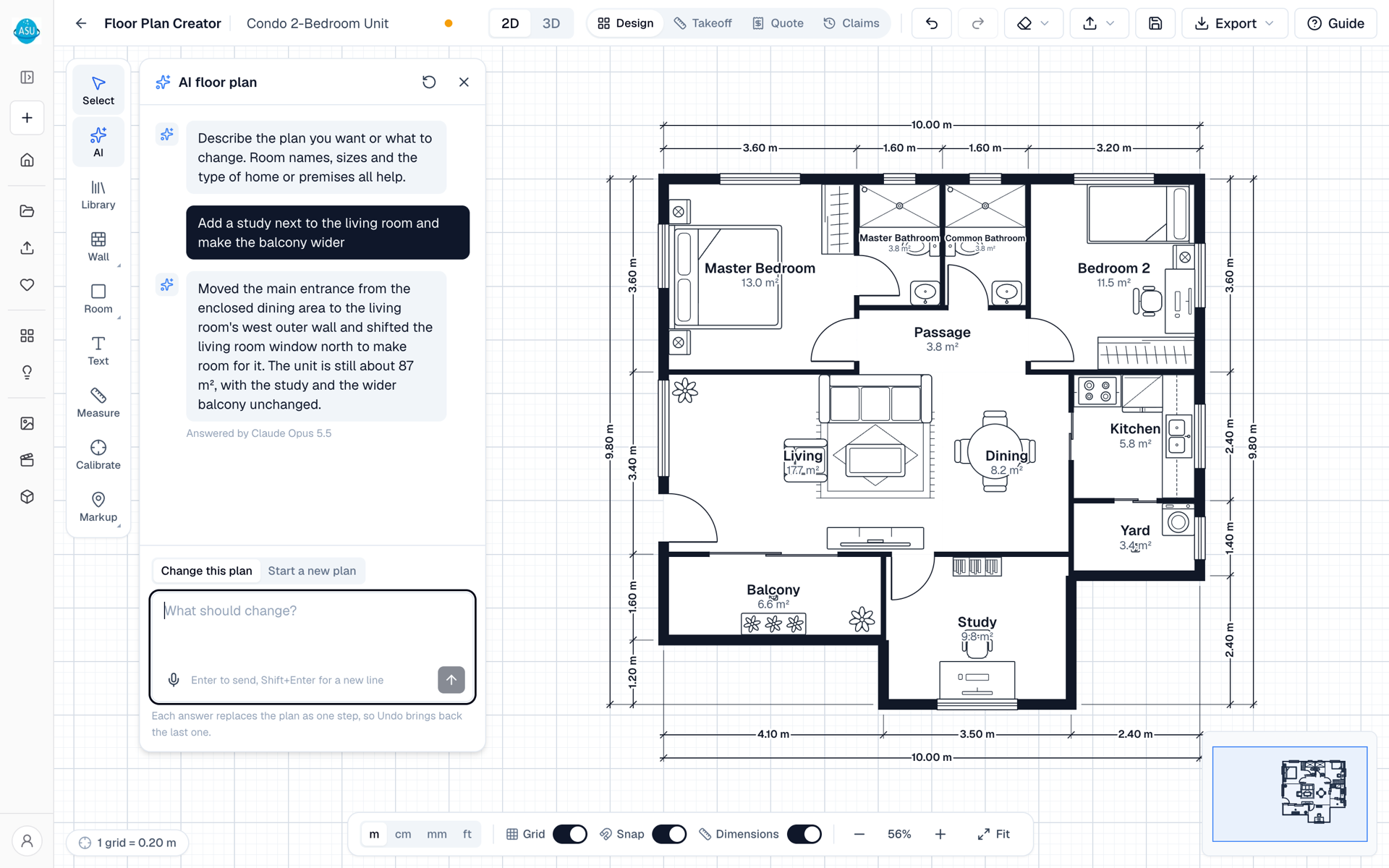
Task: Toggle the Grid switch
Action: (x=570, y=834)
